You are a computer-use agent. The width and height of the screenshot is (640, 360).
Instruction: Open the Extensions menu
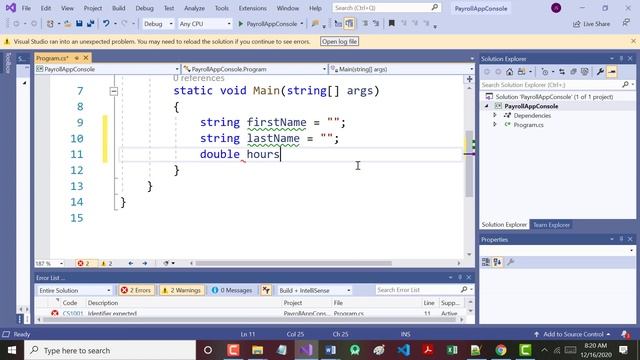[252, 8]
